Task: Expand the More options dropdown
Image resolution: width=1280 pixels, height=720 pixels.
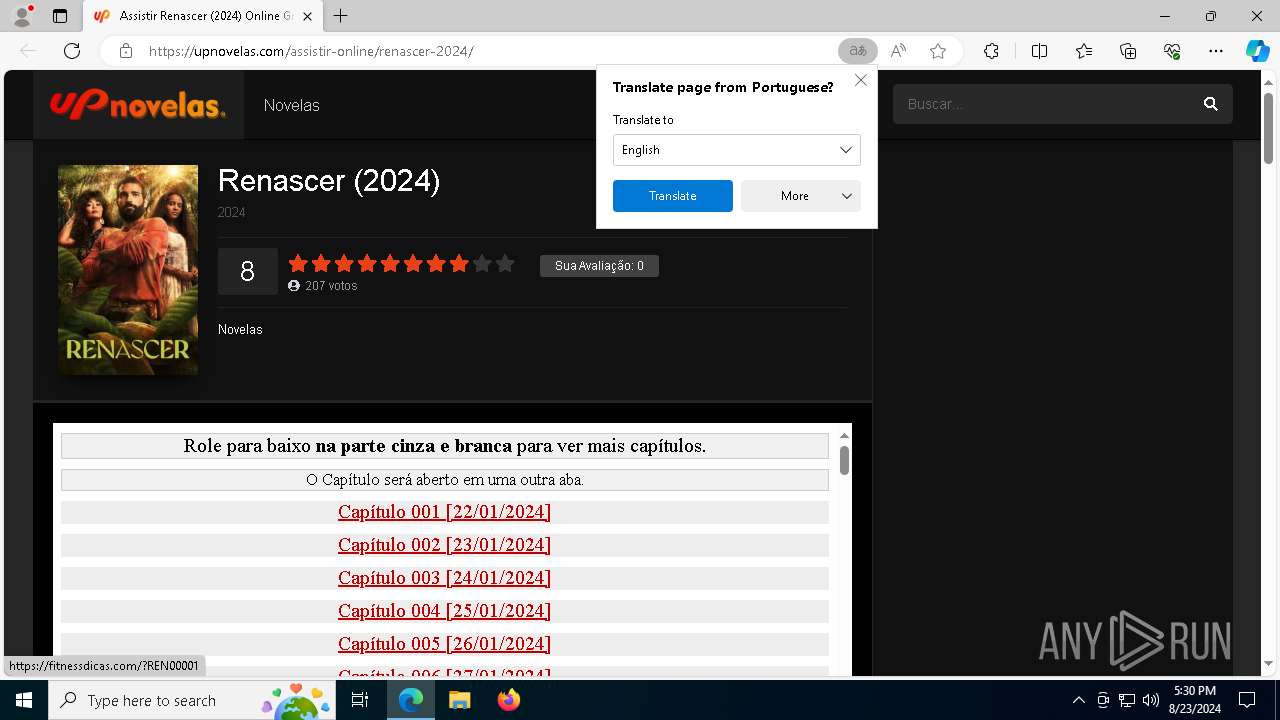Action: 800,196
